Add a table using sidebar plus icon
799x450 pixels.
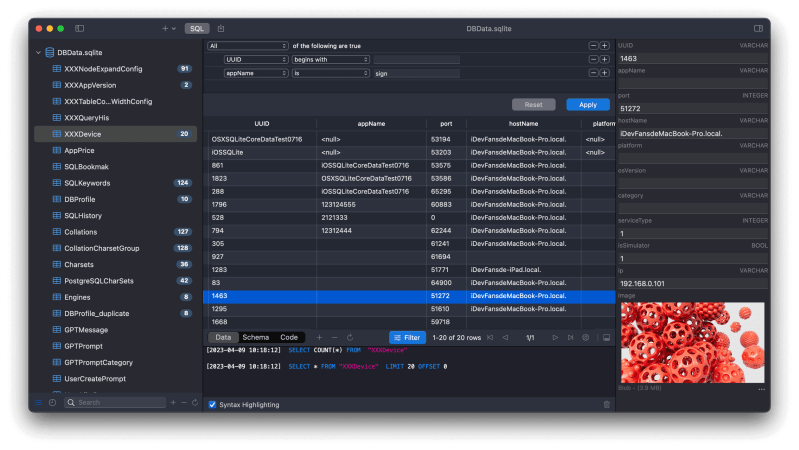(173, 403)
